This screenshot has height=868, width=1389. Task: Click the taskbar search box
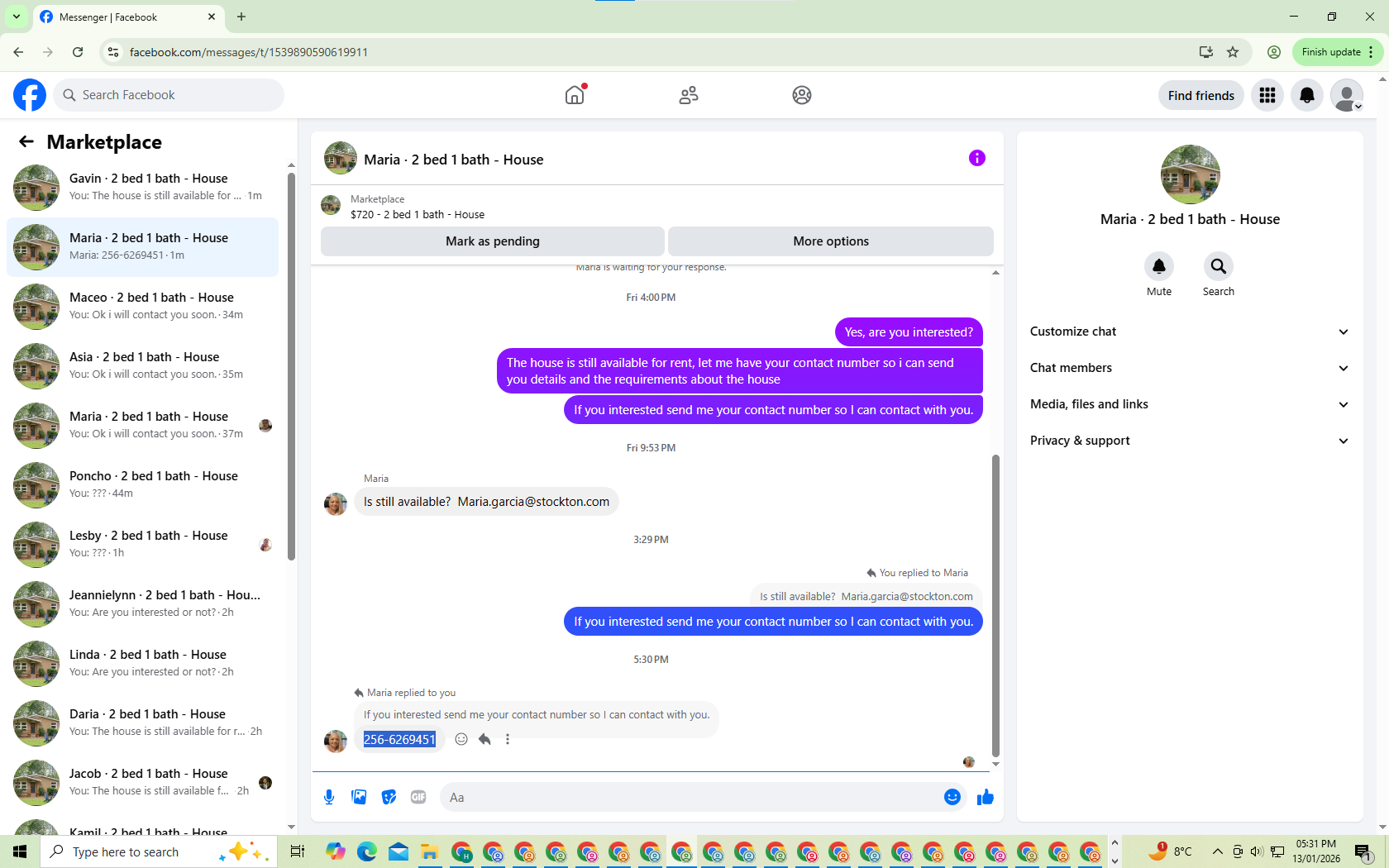point(158,851)
